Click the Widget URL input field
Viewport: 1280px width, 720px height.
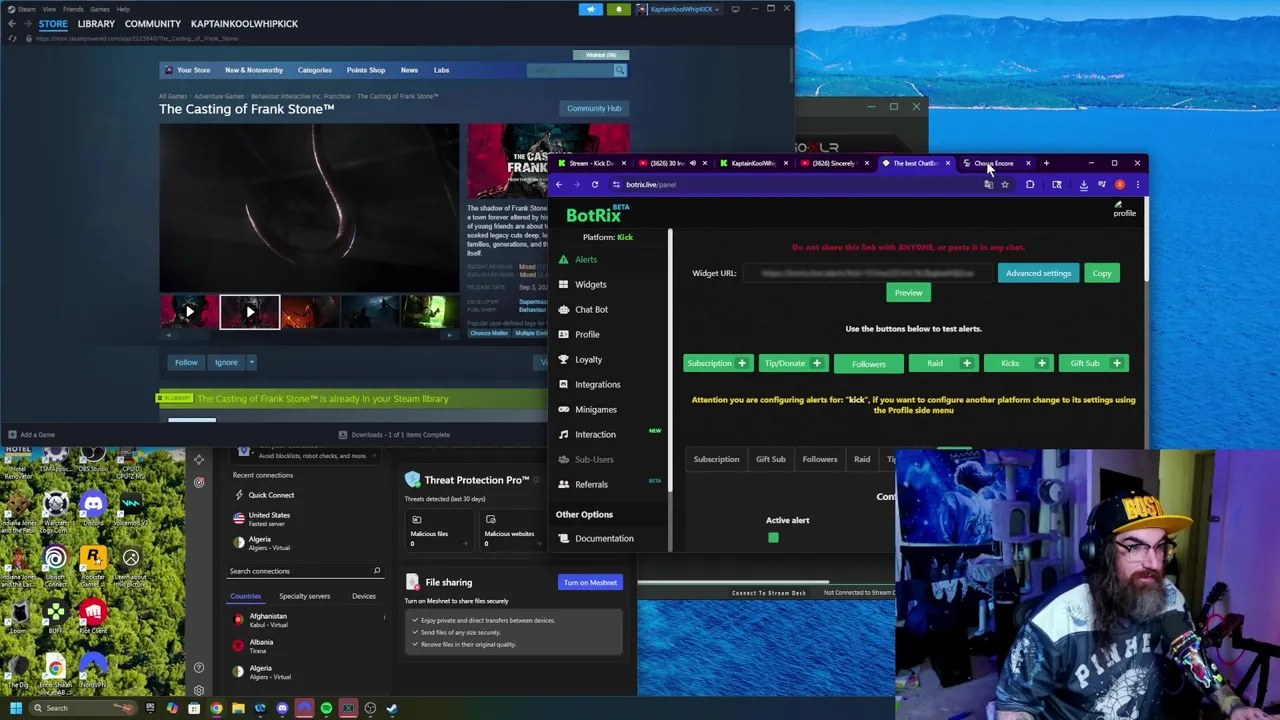(866, 273)
